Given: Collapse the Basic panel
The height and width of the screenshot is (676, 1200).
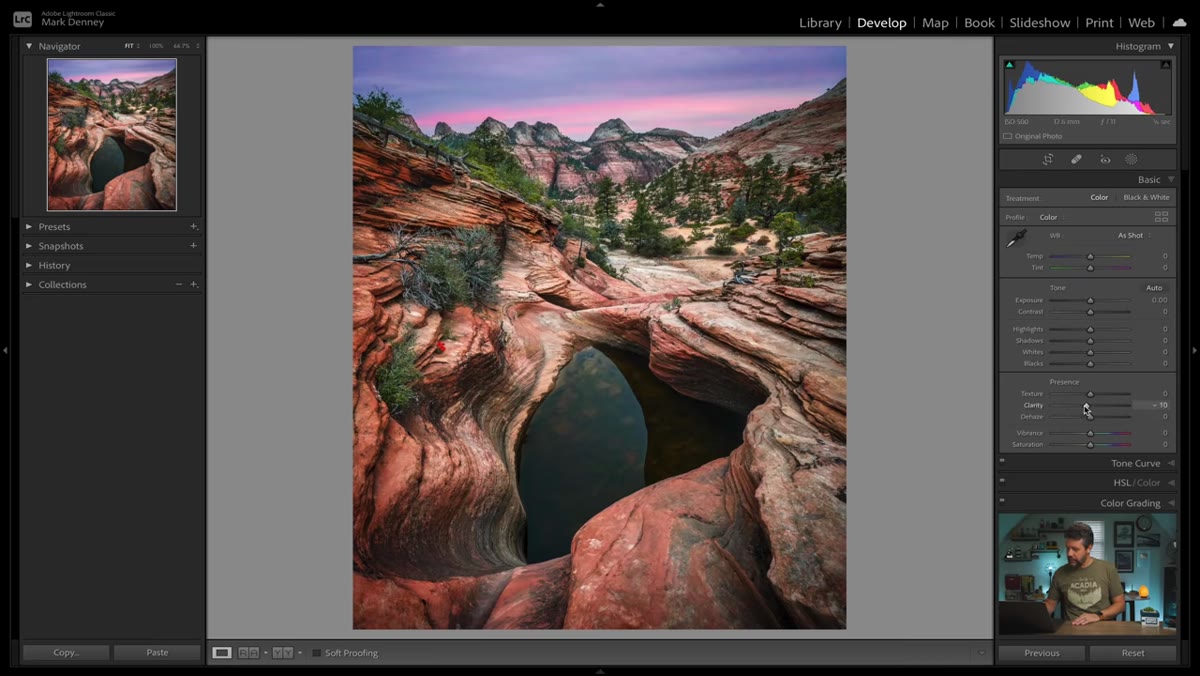Looking at the screenshot, I should (x=1171, y=180).
